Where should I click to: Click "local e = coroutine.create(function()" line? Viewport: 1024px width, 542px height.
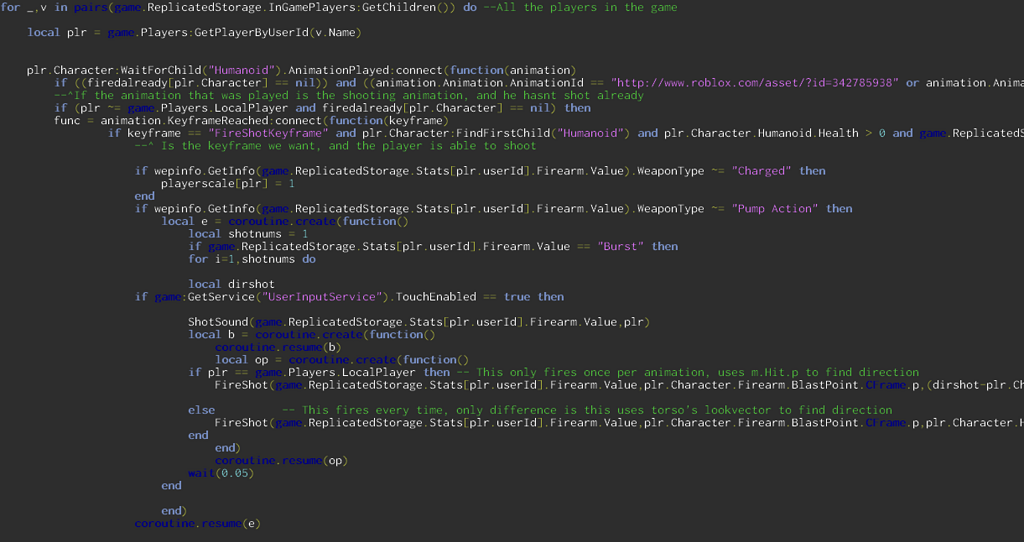coord(285,221)
